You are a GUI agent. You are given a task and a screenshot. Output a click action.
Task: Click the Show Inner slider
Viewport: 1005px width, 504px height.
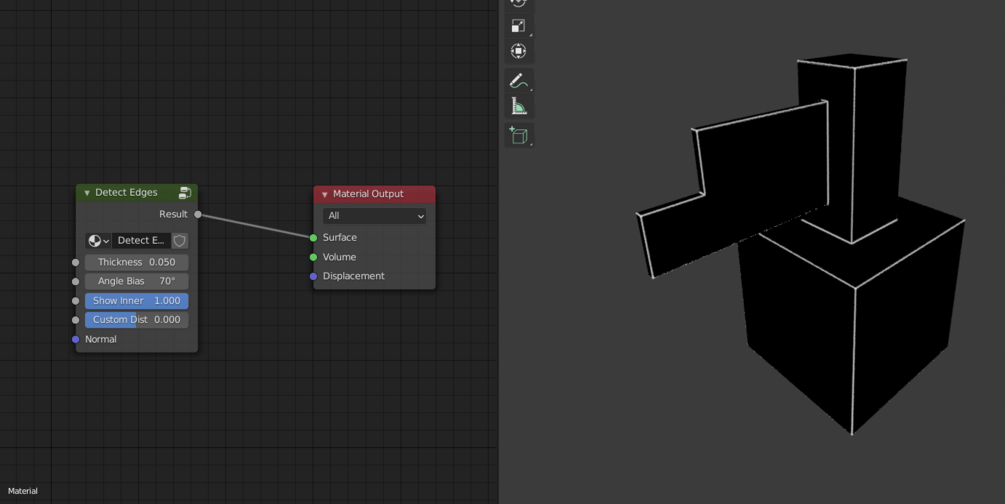(137, 301)
